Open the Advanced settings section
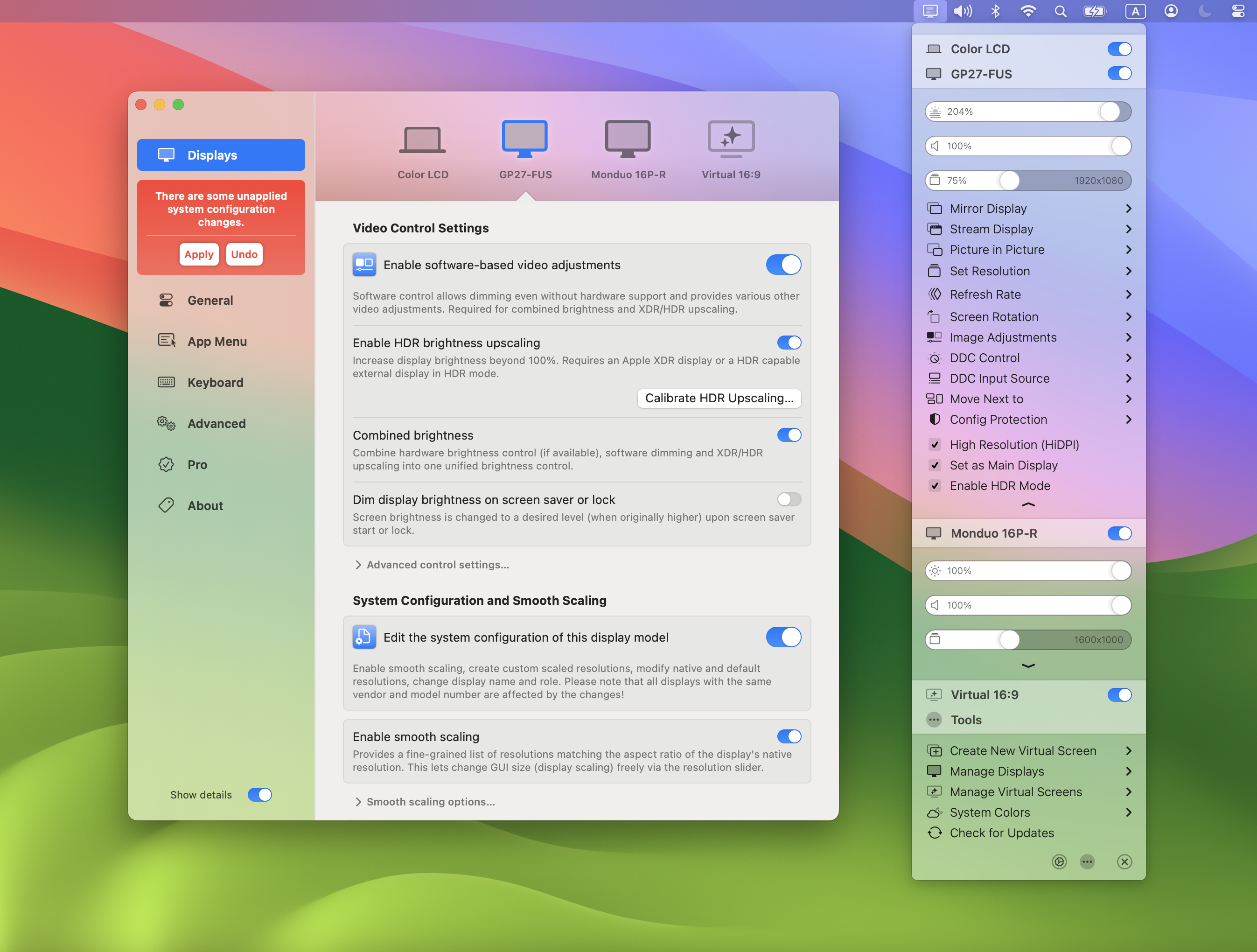This screenshot has height=952, width=1257. click(x=216, y=423)
